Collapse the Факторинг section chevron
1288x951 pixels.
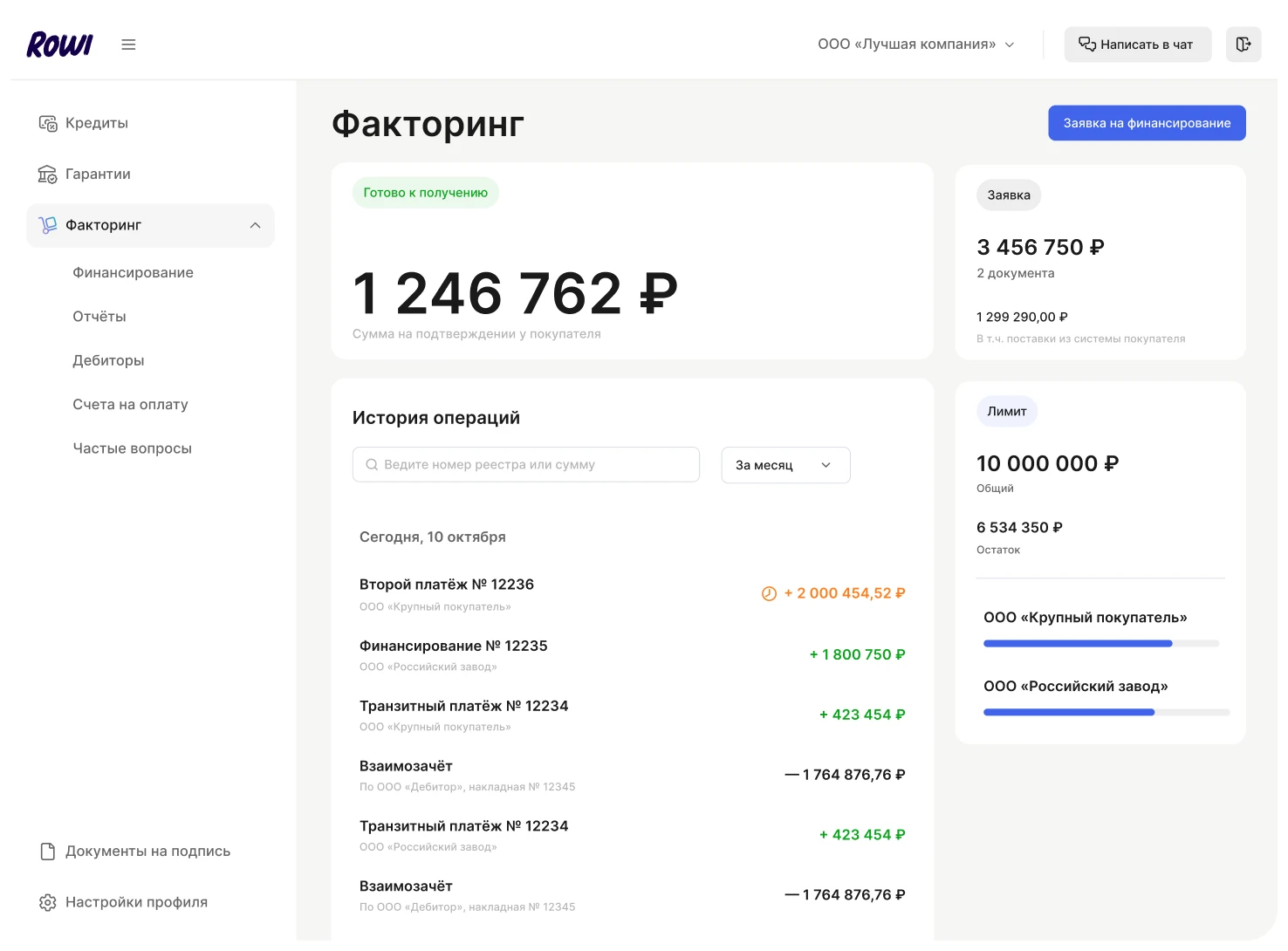255,225
